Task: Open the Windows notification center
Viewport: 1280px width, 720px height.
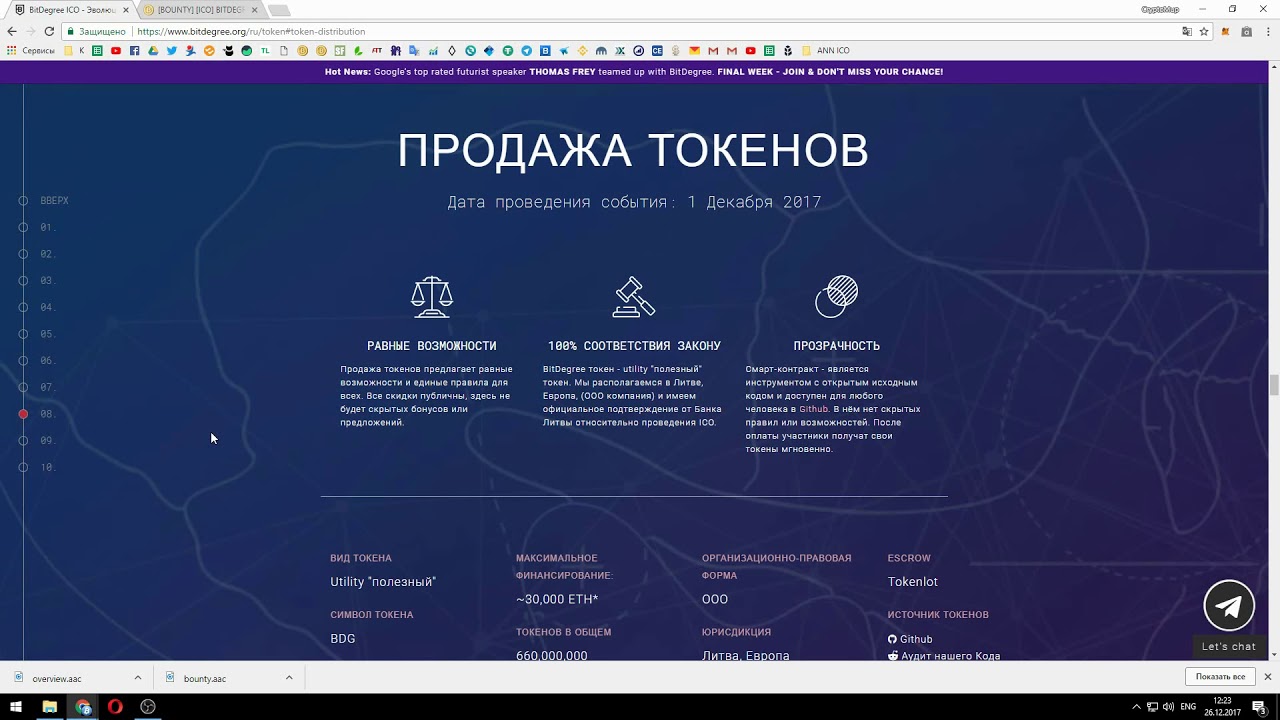Action: pos(1258,707)
